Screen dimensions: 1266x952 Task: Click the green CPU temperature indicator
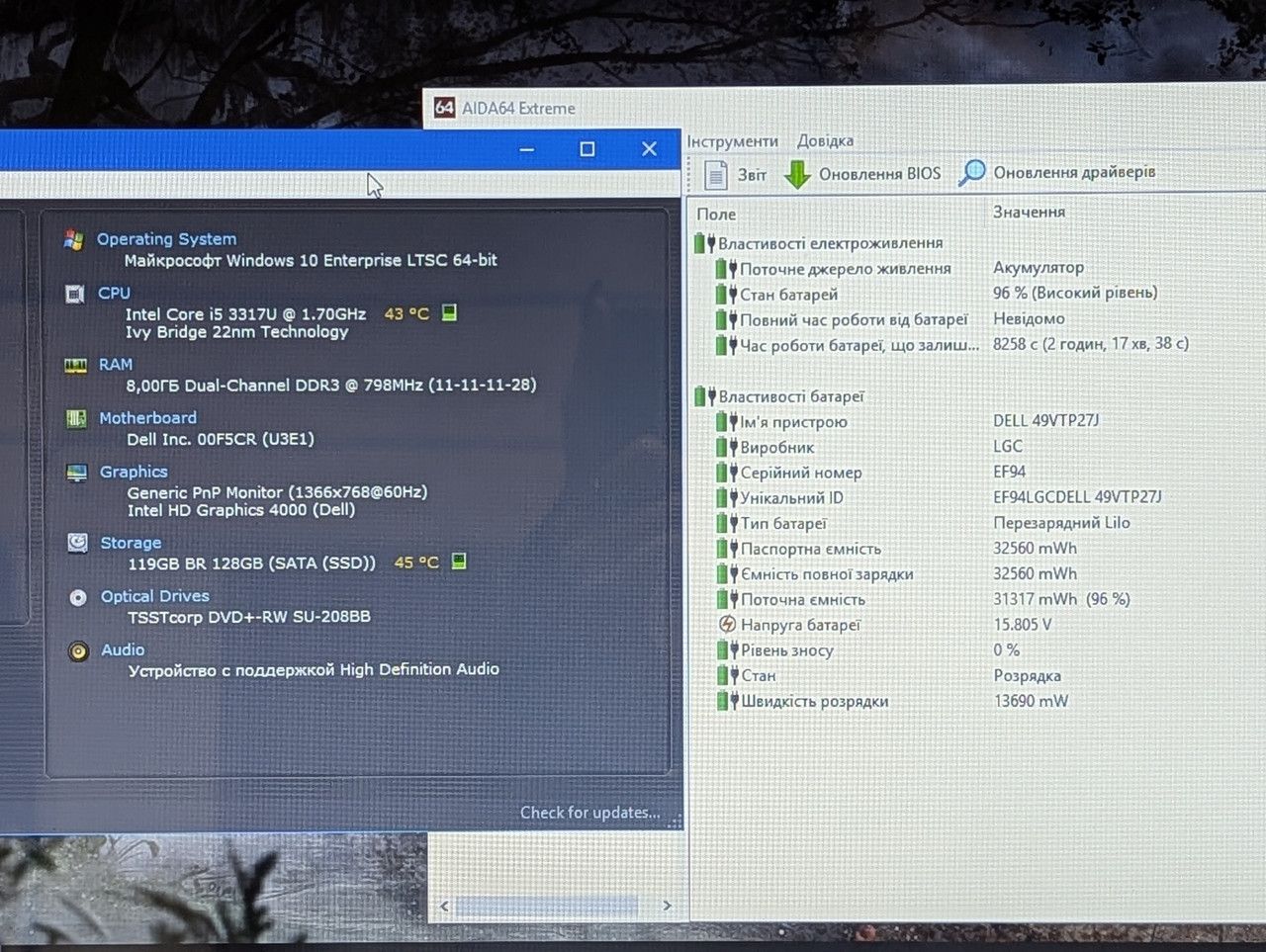coord(449,312)
